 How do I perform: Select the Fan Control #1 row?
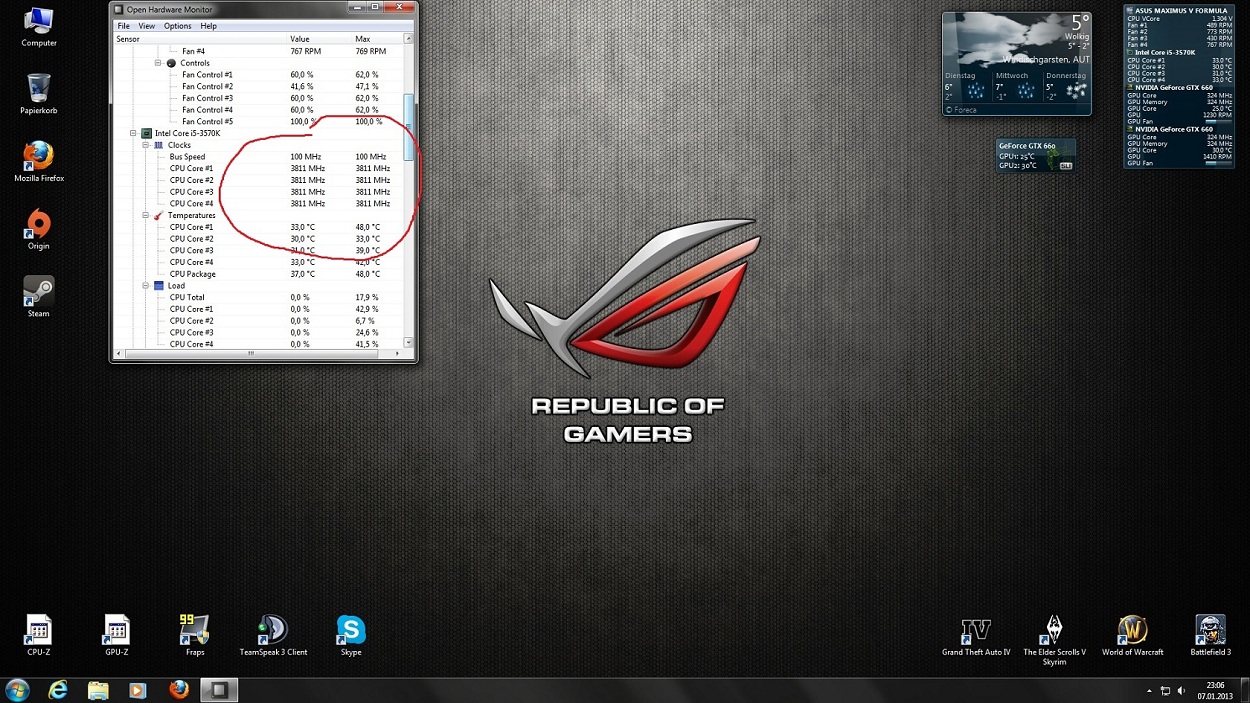(x=258, y=75)
